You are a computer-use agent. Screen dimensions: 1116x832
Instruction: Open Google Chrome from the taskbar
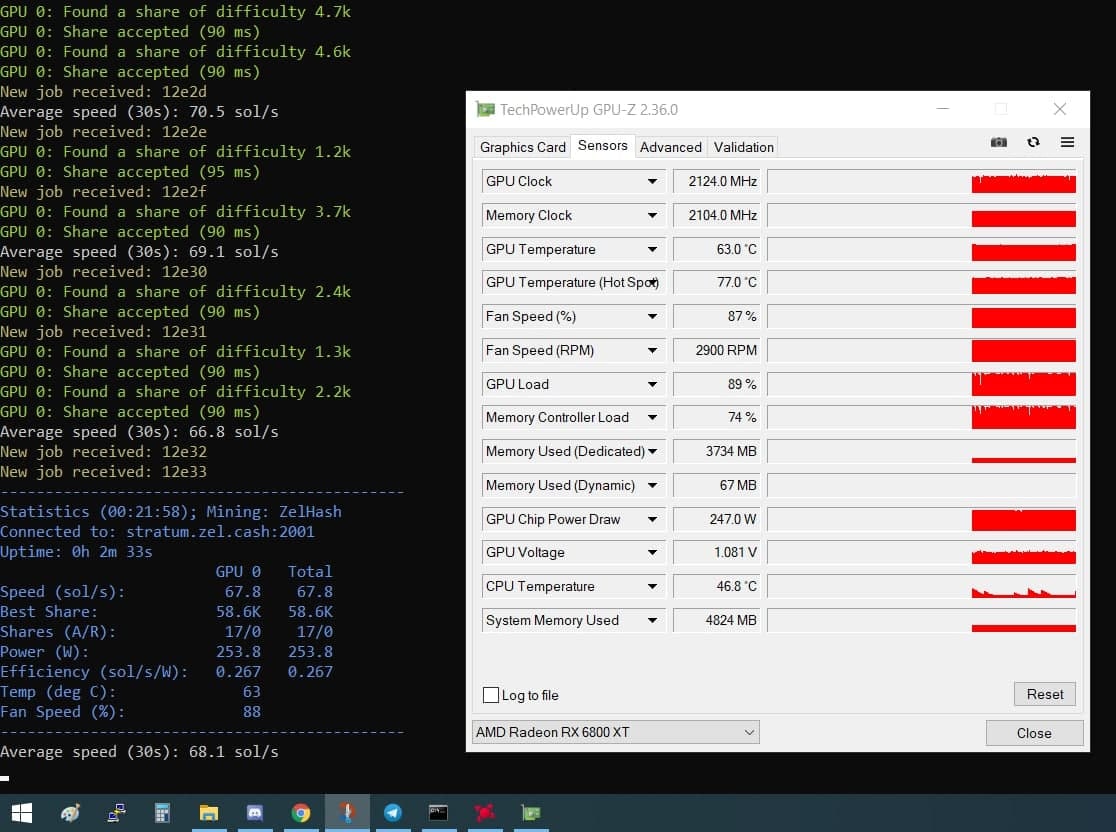pos(301,813)
